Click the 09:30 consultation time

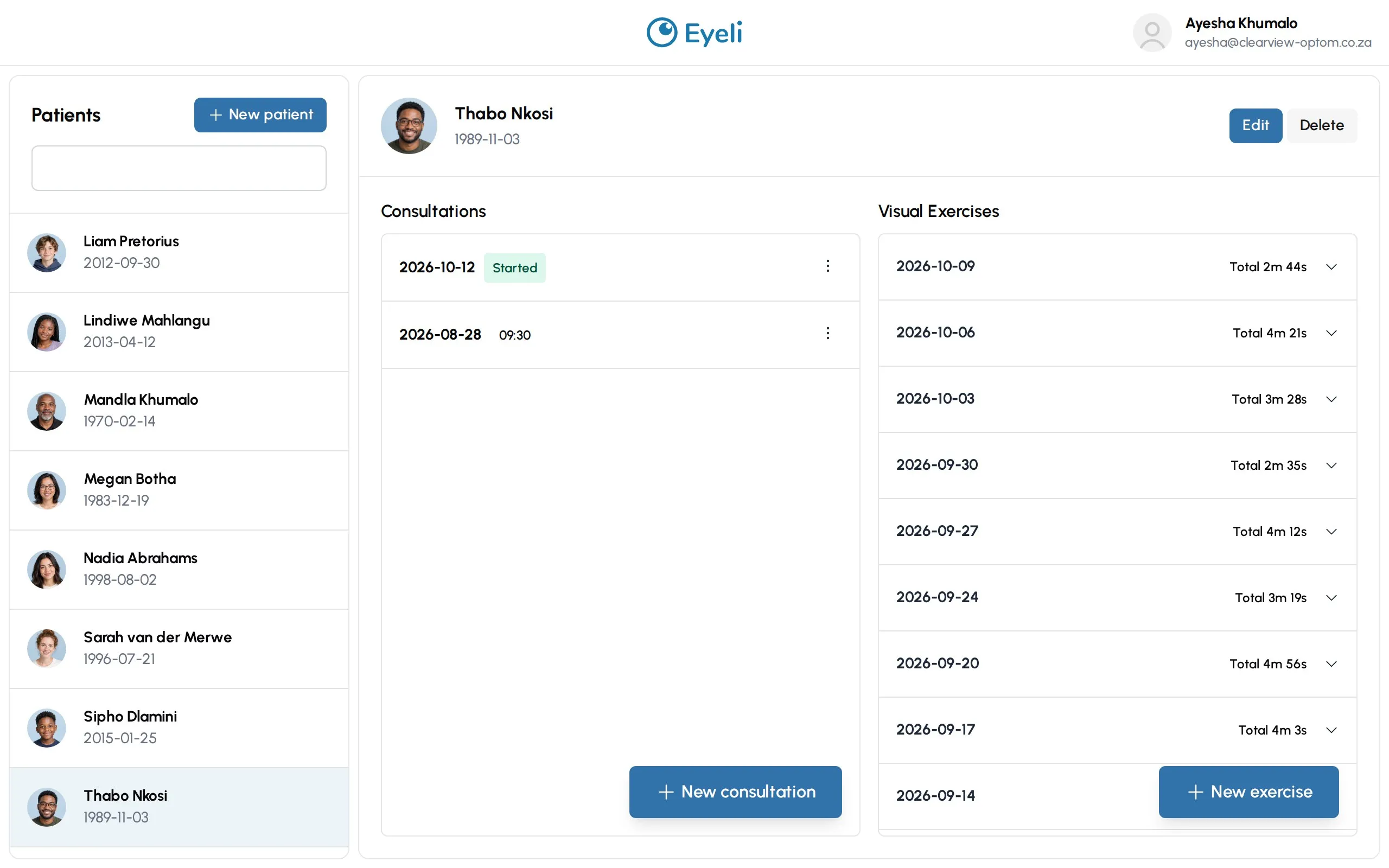click(514, 335)
